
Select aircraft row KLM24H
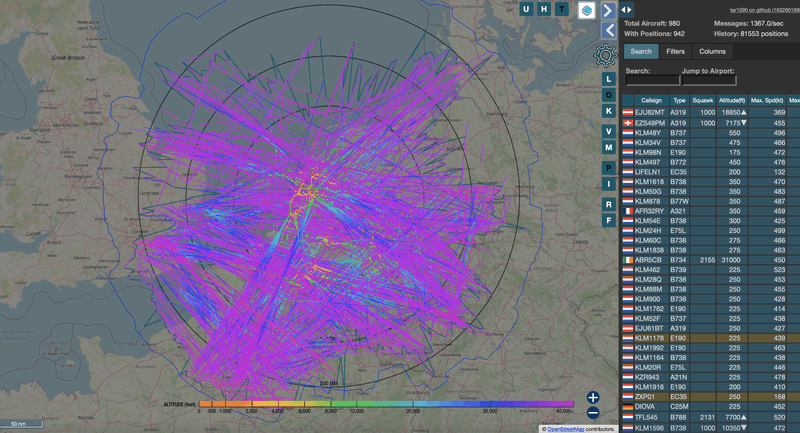[711, 231]
